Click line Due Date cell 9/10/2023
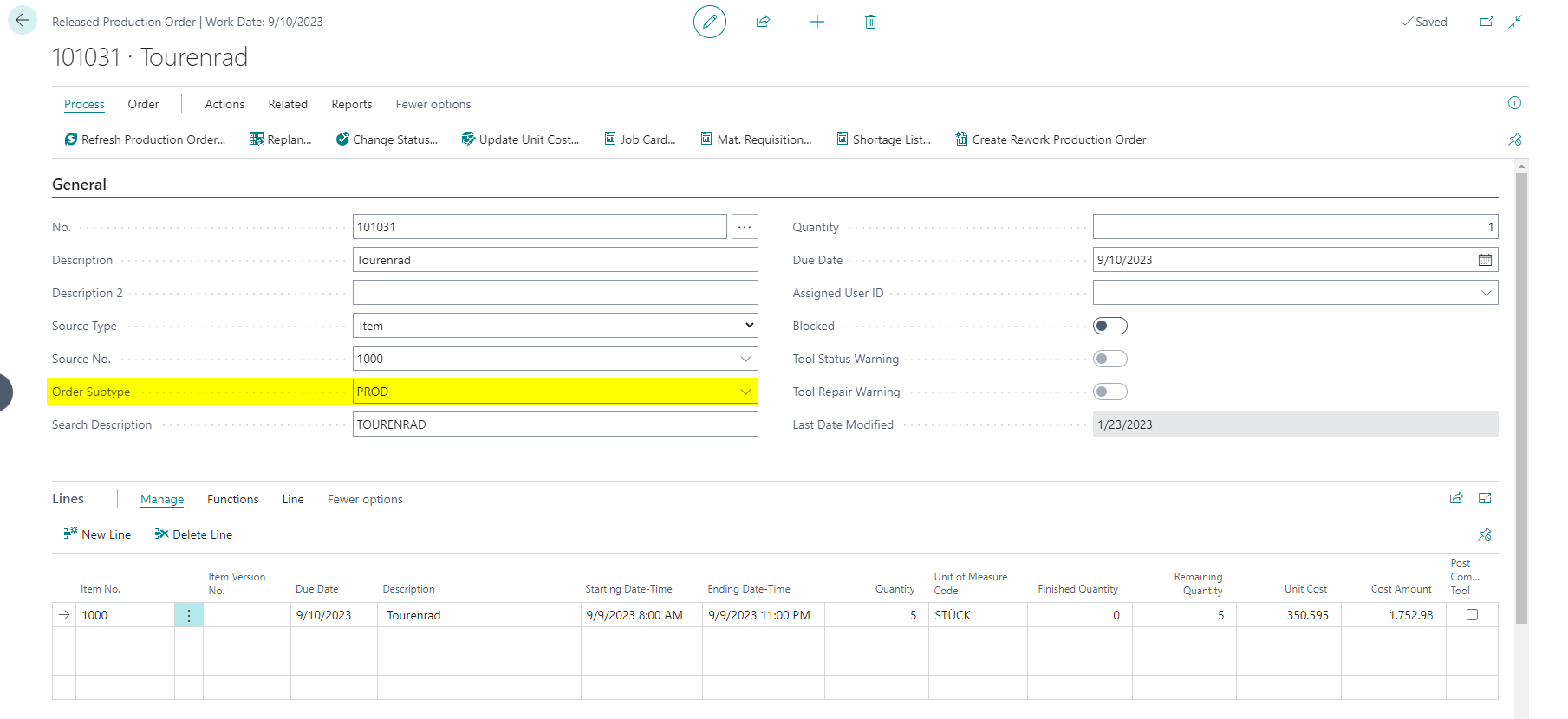1568x719 pixels. (334, 615)
